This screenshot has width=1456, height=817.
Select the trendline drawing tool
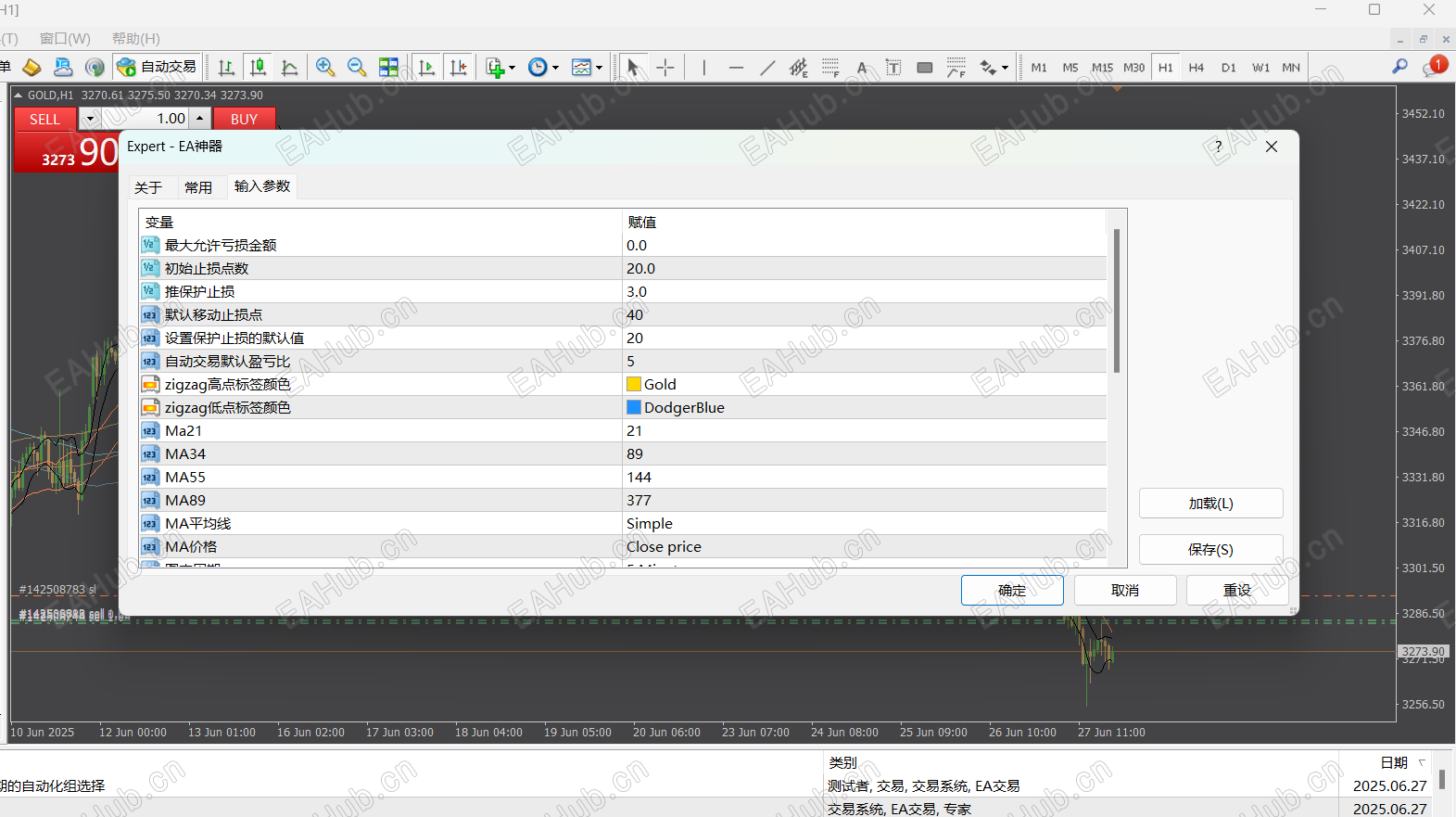coord(767,67)
